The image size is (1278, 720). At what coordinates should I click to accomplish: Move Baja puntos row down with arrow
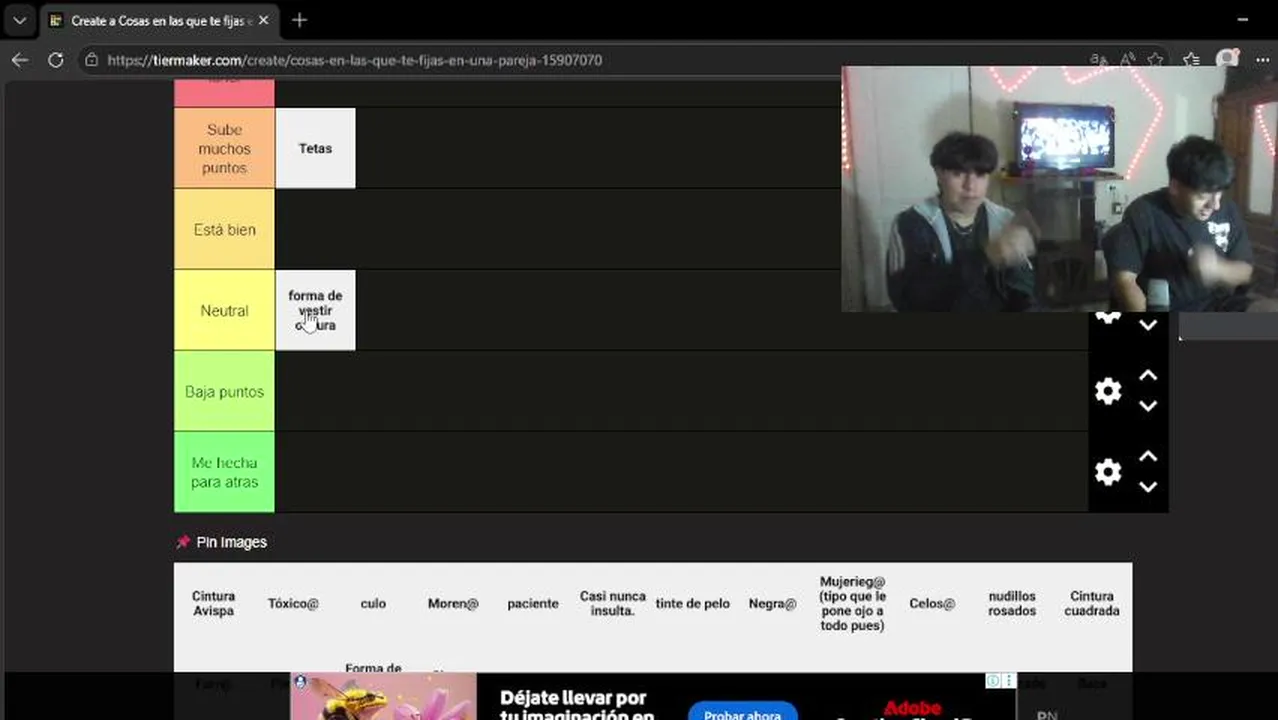pyautogui.click(x=1148, y=406)
